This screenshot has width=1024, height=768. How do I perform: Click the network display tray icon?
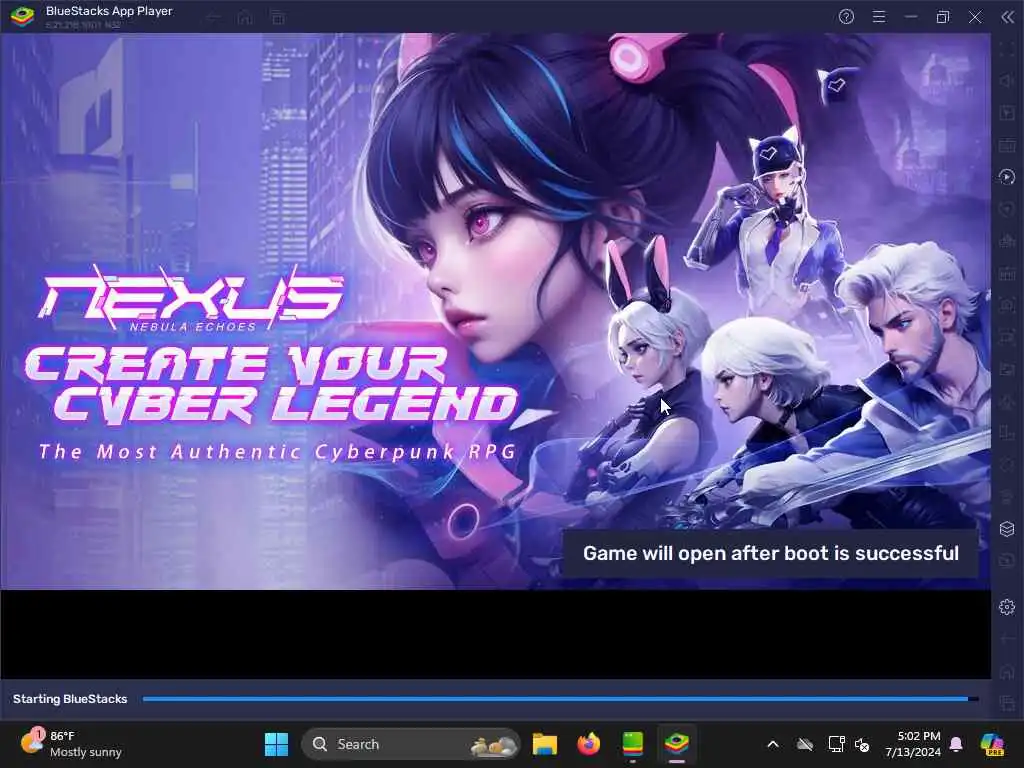(x=836, y=744)
